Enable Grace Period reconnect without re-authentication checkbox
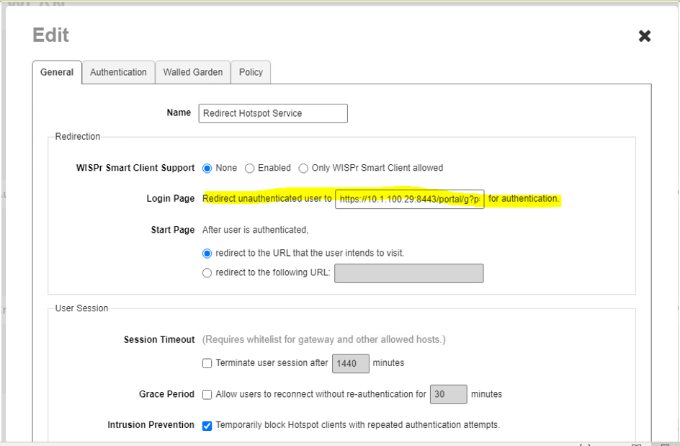The image size is (680, 446). pos(207,394)
